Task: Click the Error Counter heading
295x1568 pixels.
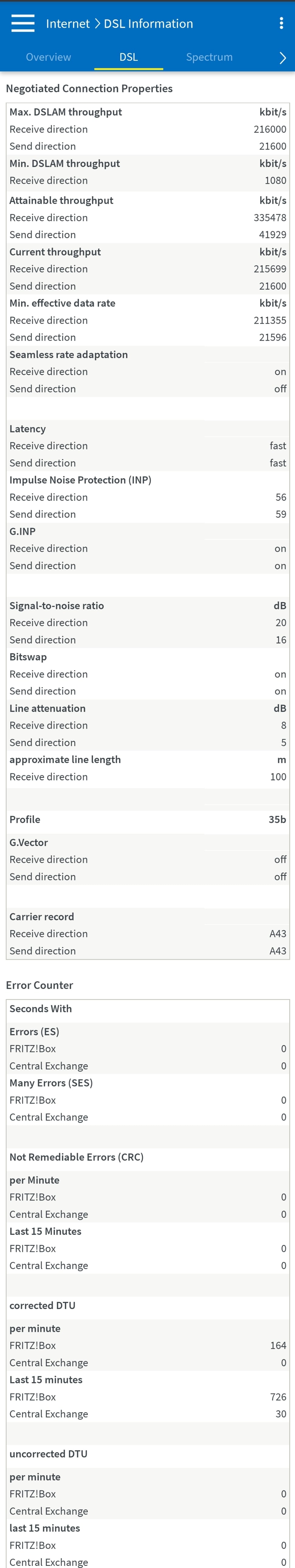Action: click(39, 985)
